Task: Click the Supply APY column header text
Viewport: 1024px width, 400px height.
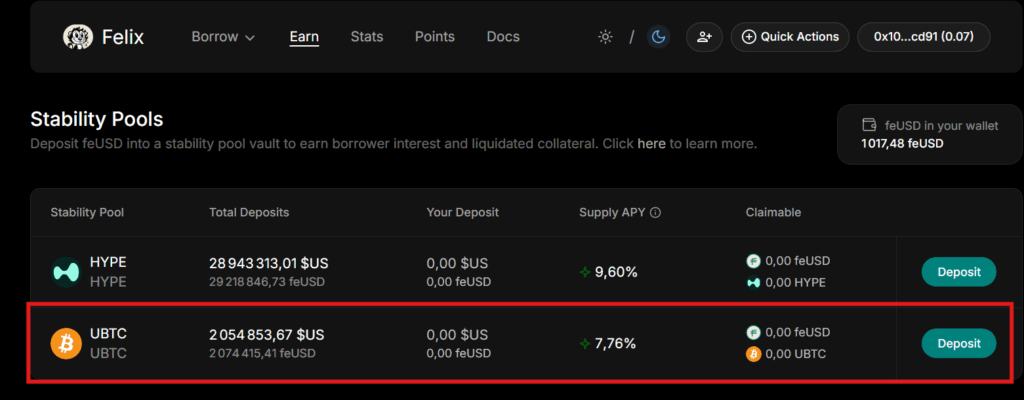Action: (x=612, y=212)
